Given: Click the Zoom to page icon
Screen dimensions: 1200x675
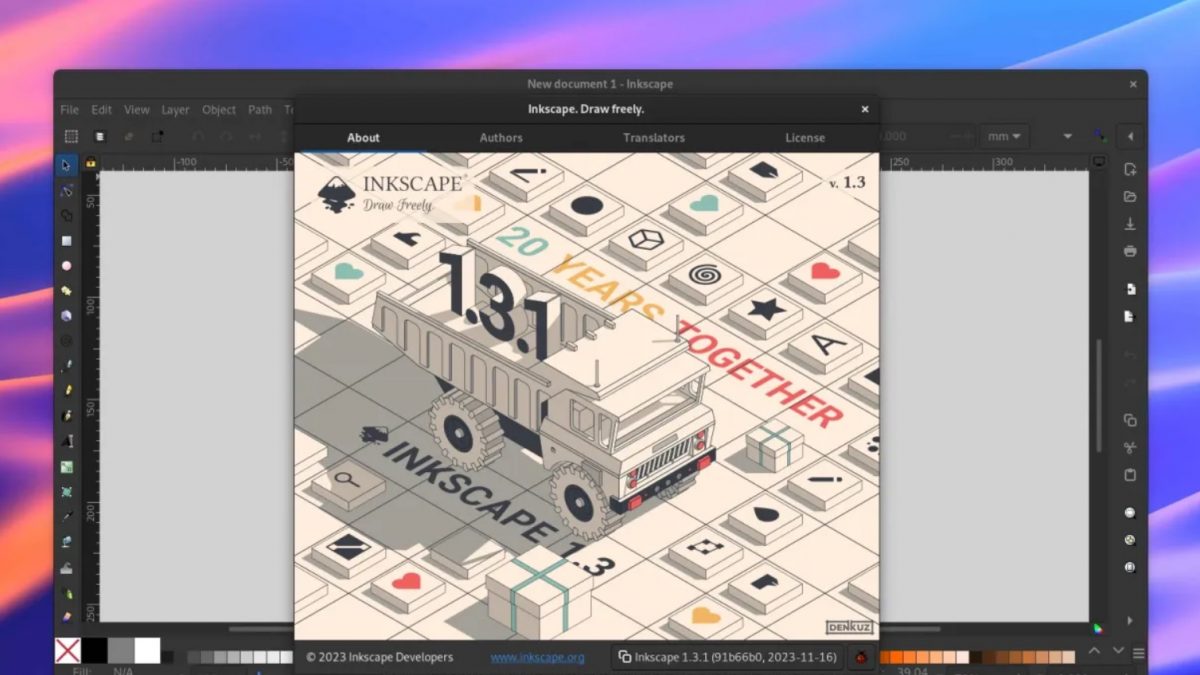Looking at the screenshot, I should 1130,567.
